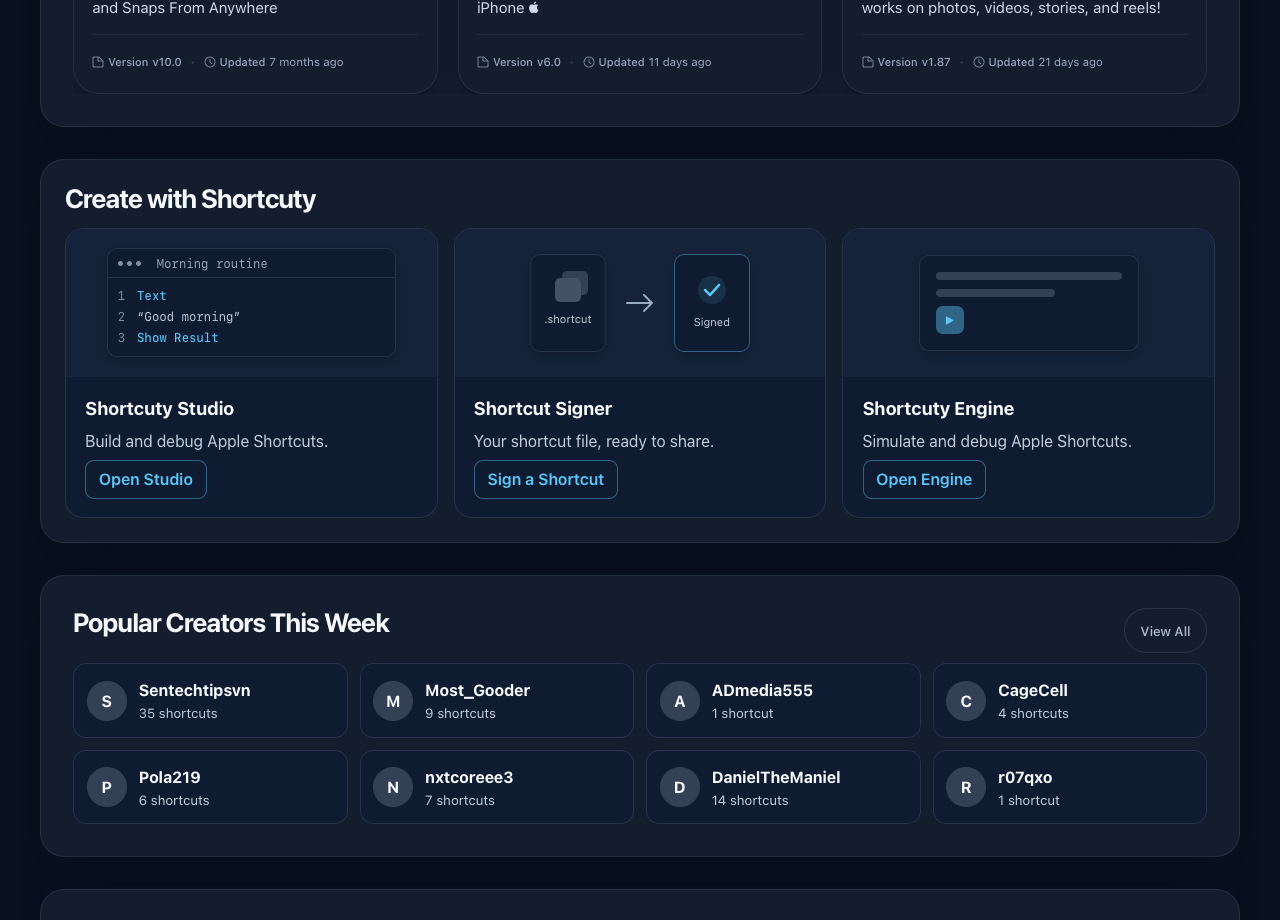Viewport: 1280px width, 920px height.
Task: Click "Simulate and debug Apple Shortcuts." description
Action: [997, 441]
